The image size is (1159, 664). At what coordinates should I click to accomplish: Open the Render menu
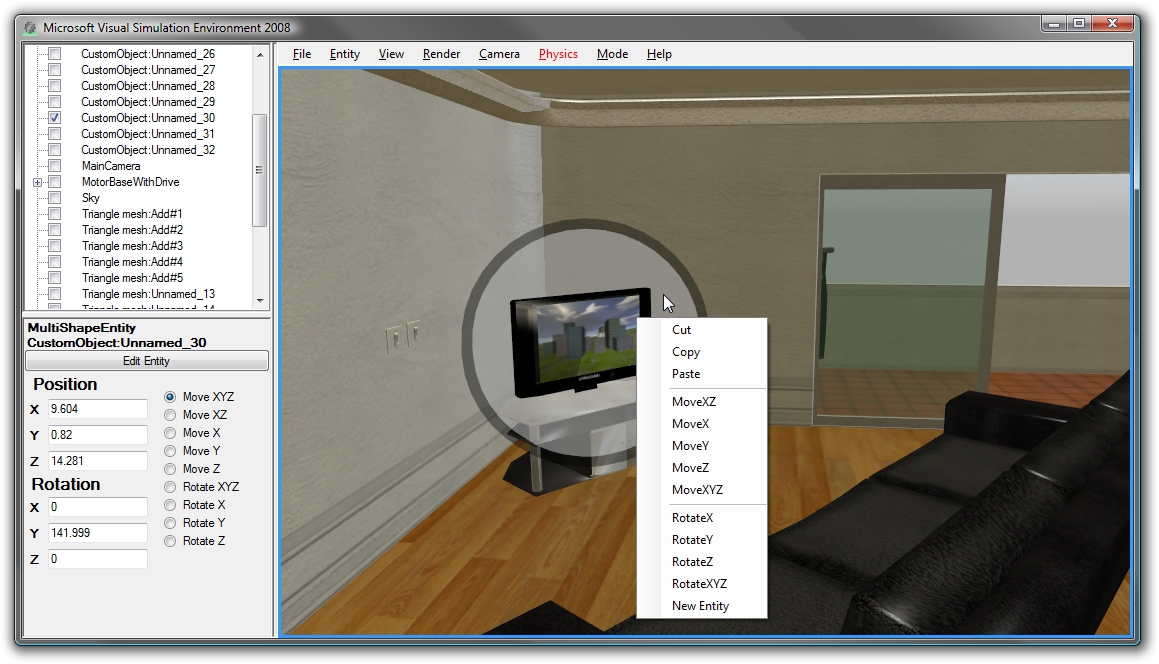441,54
